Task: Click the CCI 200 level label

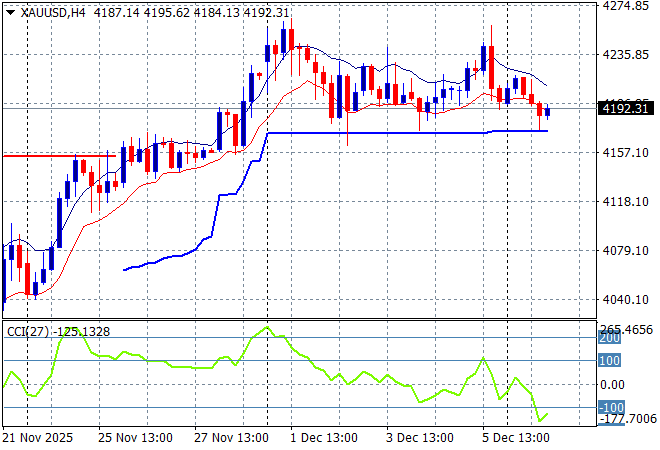Action: pos(609,338)
